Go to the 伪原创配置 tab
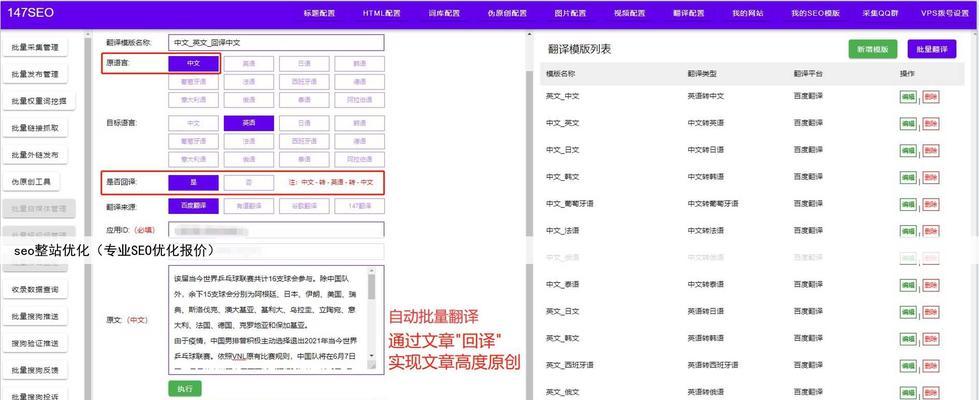The image size is (979, 400). (x=507, y=13)
